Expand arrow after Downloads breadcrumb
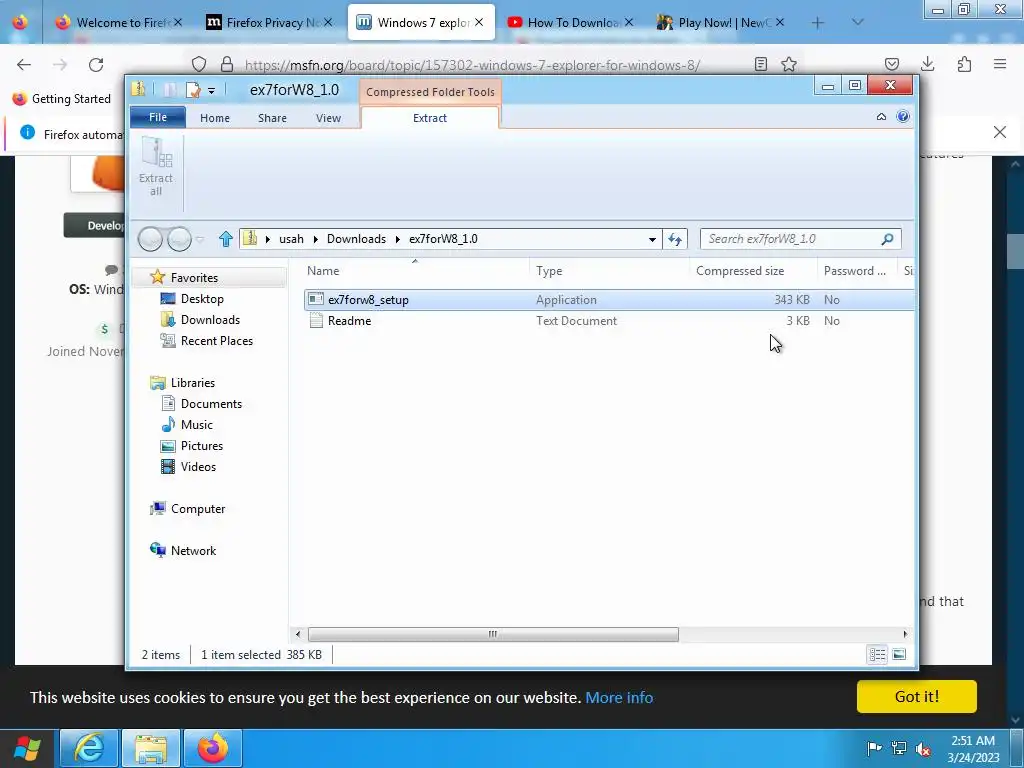 397,240
